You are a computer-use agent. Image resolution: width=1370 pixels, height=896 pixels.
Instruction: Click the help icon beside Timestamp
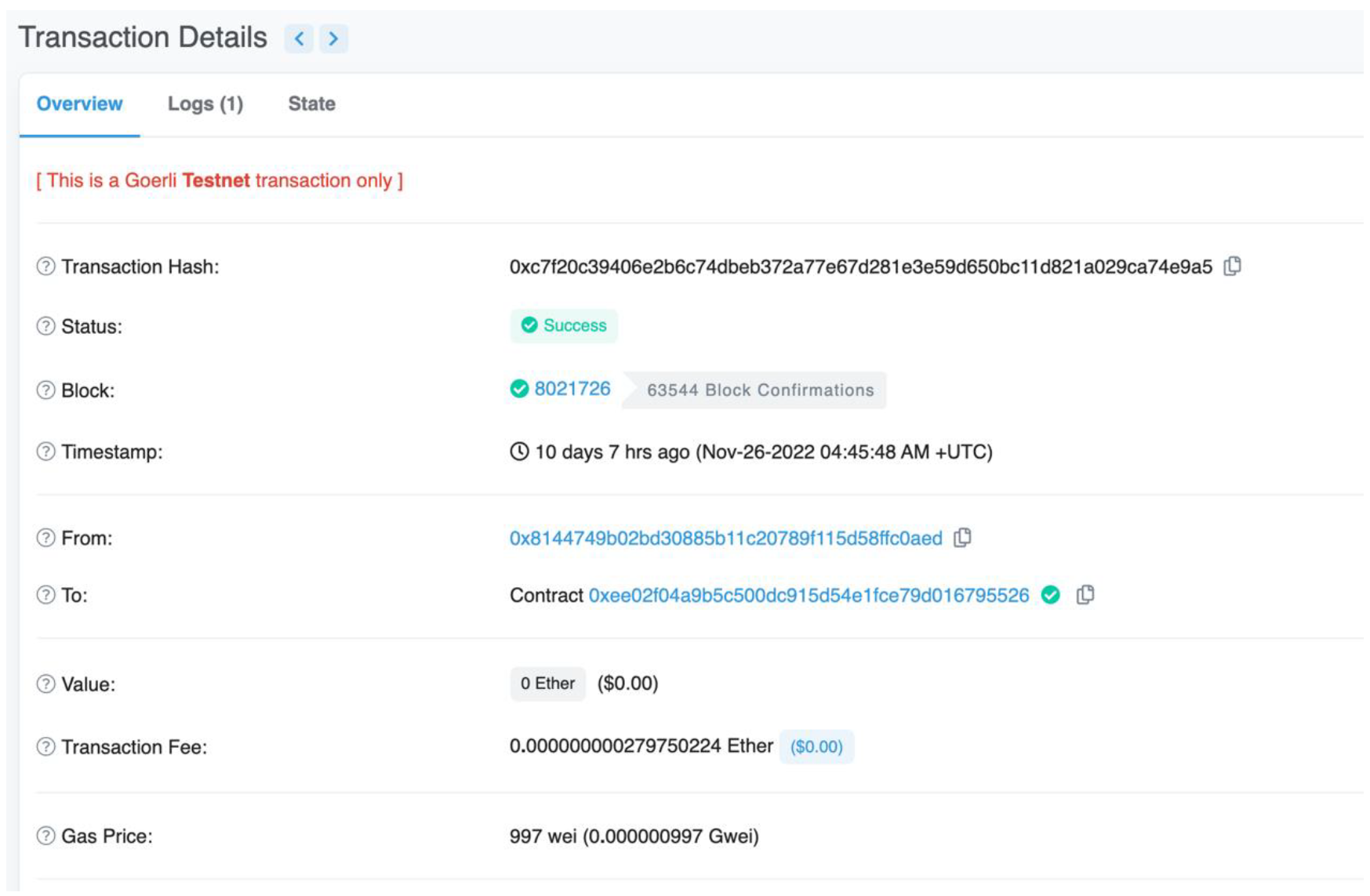pos(46,452)
